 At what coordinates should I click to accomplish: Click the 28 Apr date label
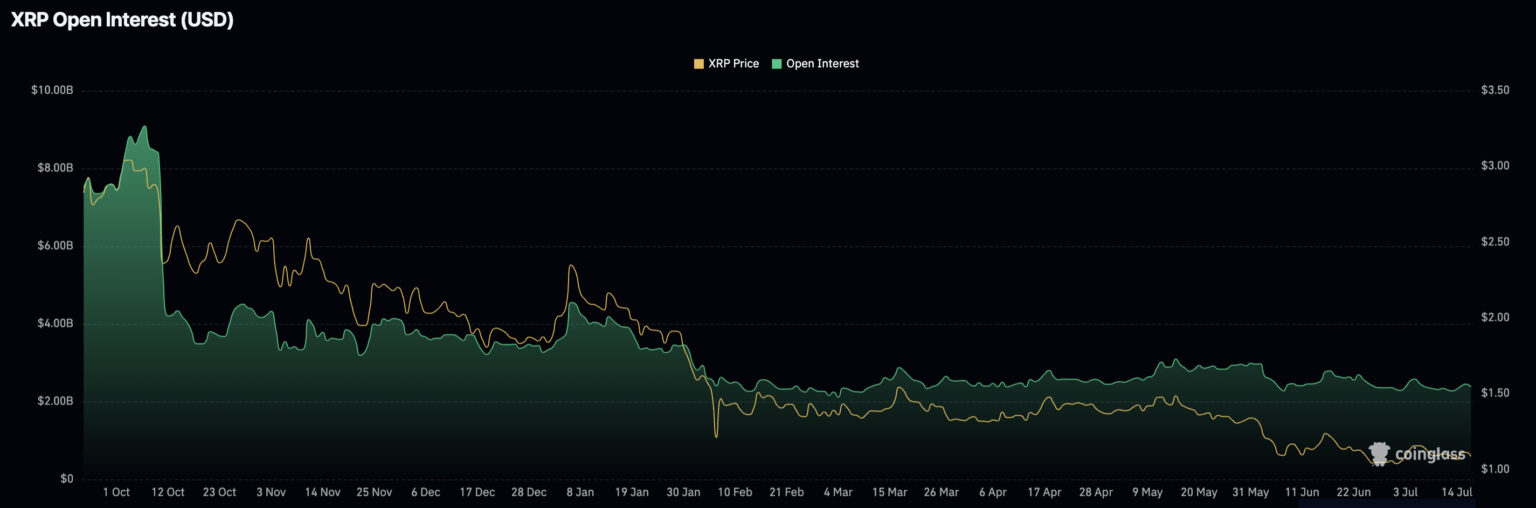(x=1096, y=493)
